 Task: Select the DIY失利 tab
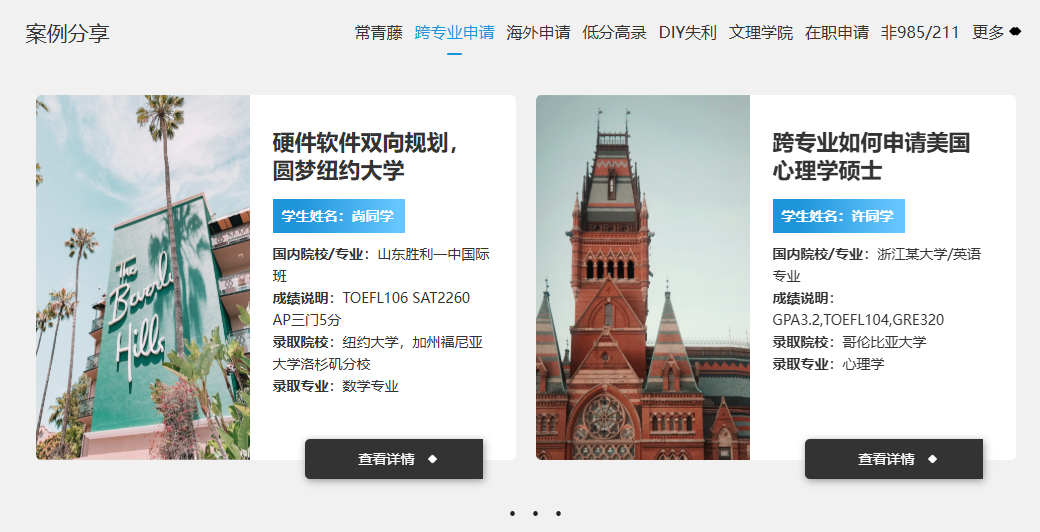687,32
